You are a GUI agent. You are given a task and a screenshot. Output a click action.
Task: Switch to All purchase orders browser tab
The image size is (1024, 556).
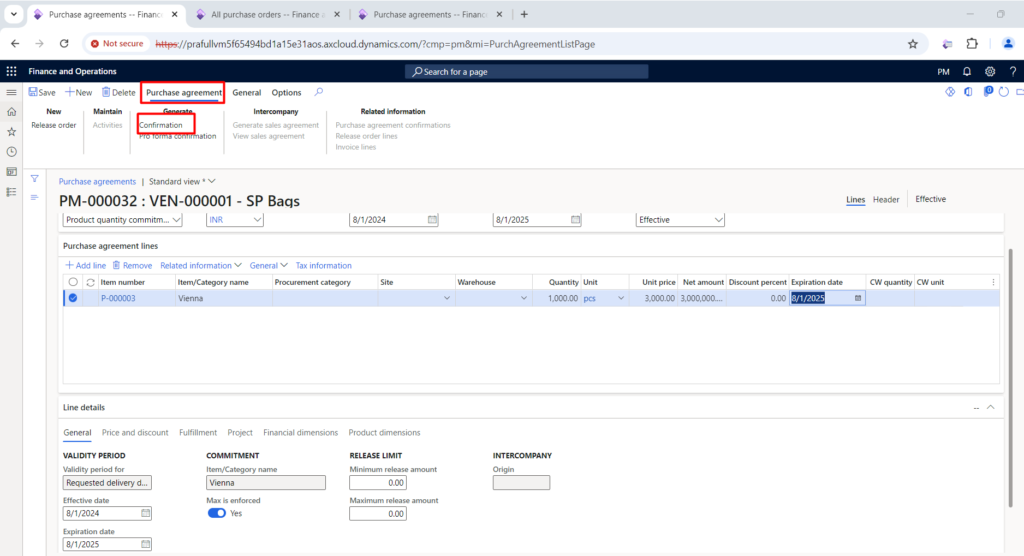coord(268,14)
